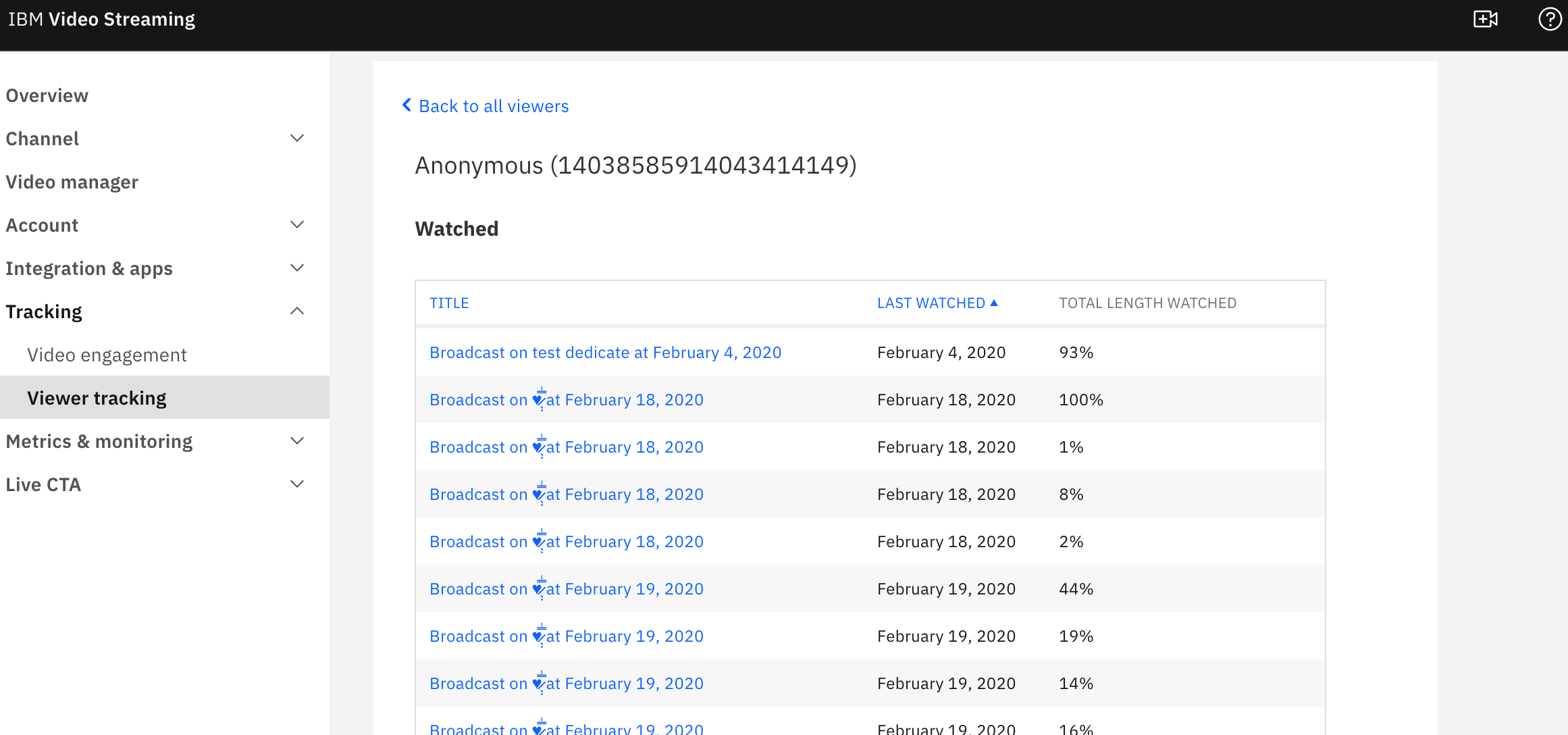Click the Anonymous viewer ID heading
Screen dimensions: 1568x735
(635, 166)
